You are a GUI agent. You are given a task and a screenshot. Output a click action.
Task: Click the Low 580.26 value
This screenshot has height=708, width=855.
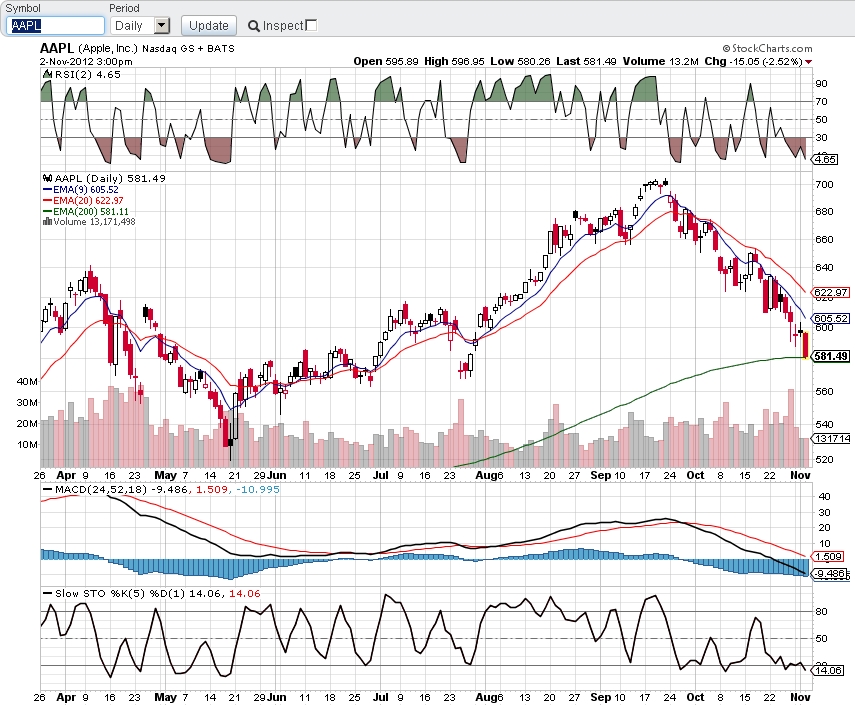[x=520, y=61]
